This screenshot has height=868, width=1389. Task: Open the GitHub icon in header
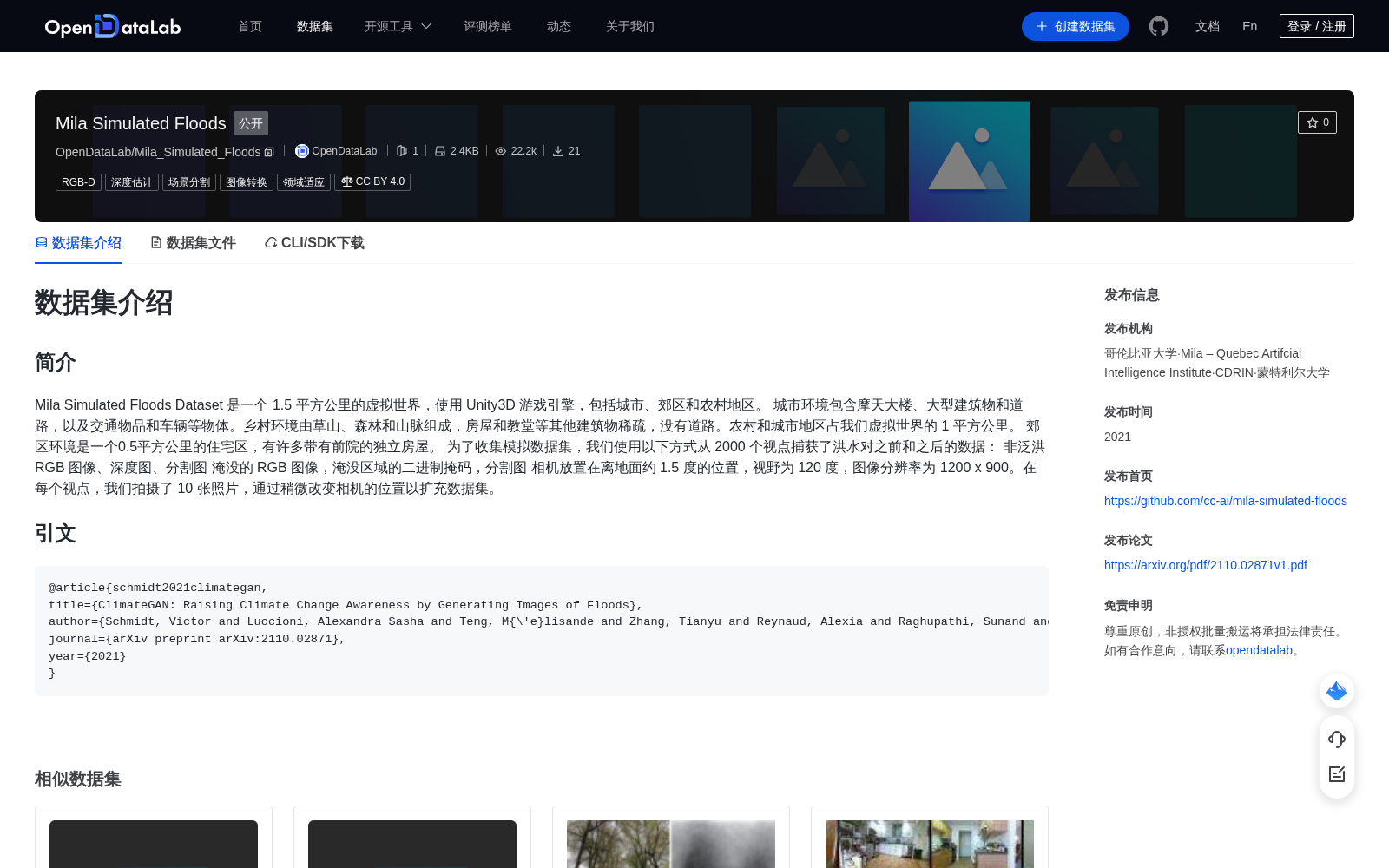[x=1159, y=26]
